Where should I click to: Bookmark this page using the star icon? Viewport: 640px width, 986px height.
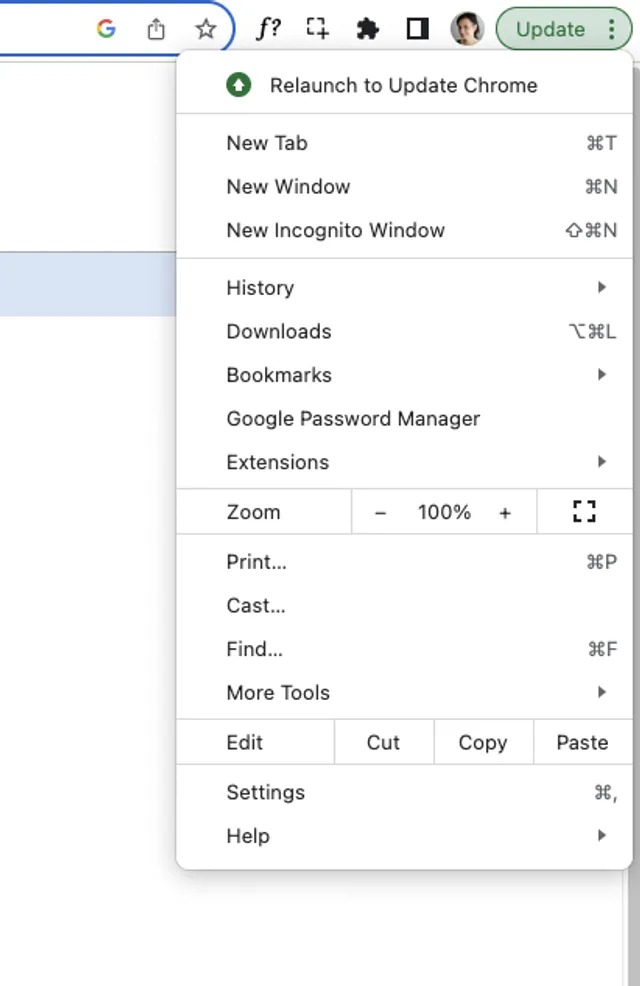[205, 29]
